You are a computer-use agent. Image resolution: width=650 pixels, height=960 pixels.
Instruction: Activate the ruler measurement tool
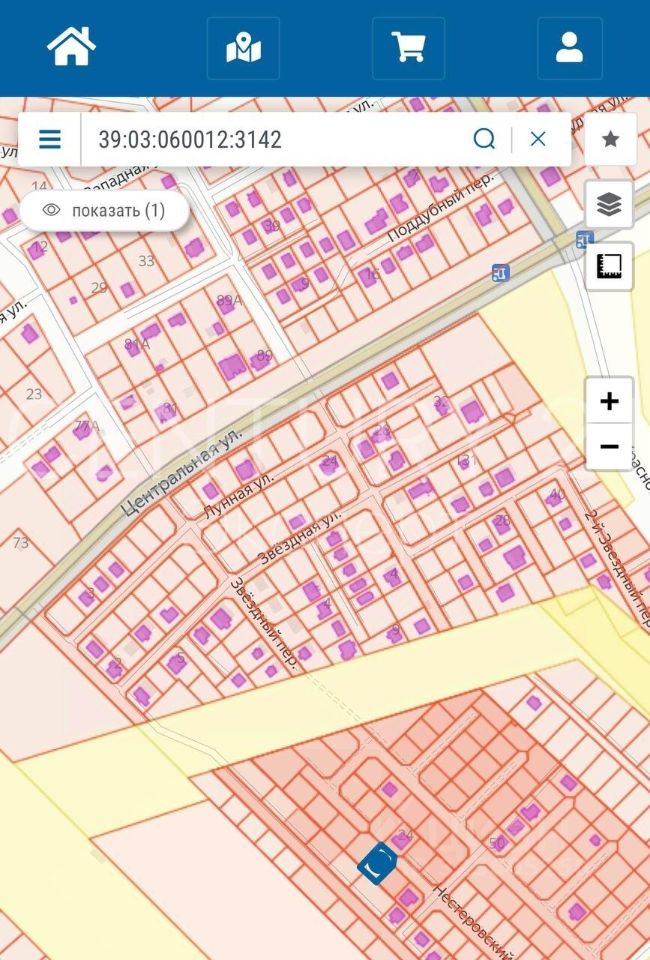[609, 265]
